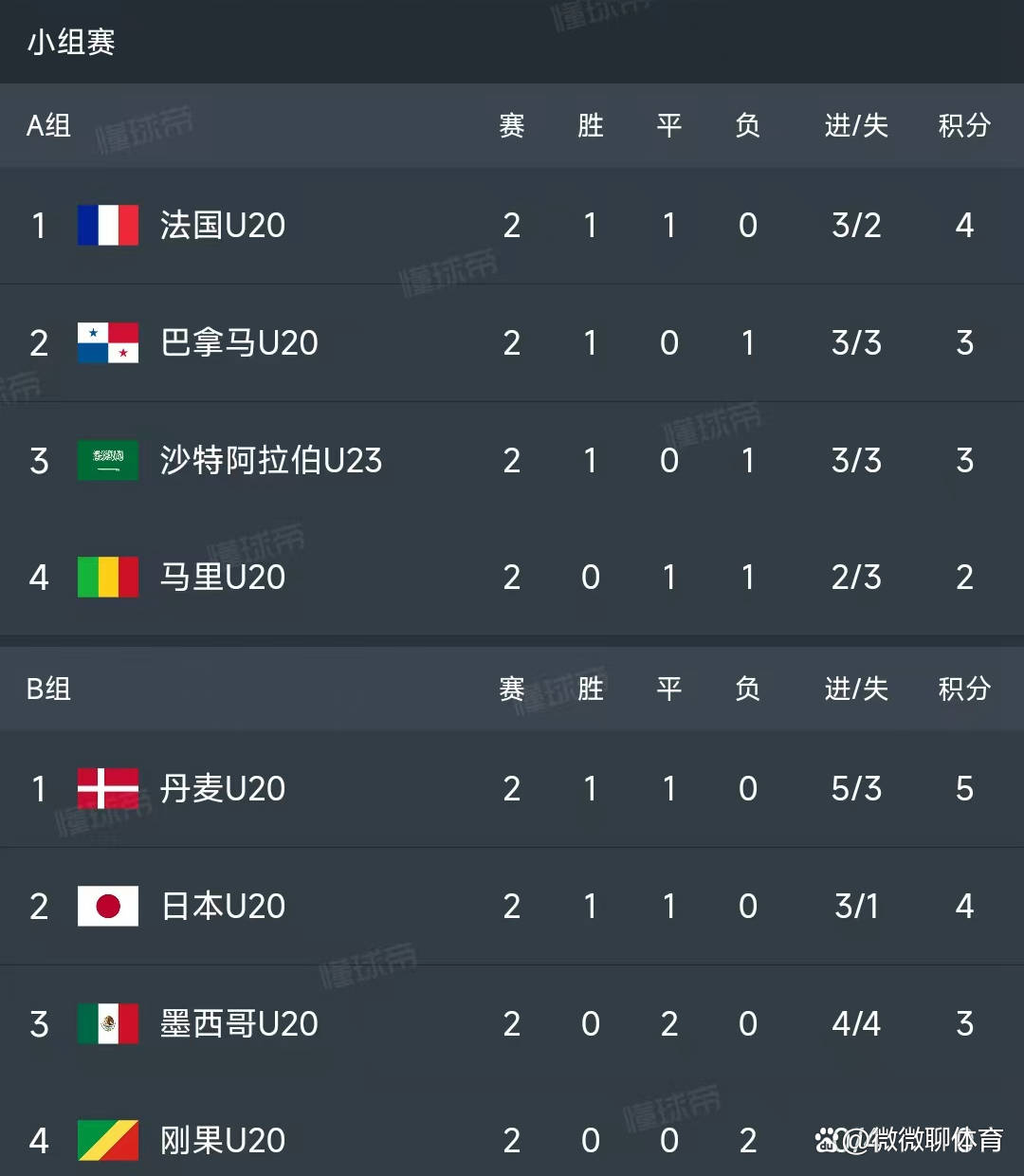Open 日本U20 team page
The image size is (1024, 1176).
point(223,906)
